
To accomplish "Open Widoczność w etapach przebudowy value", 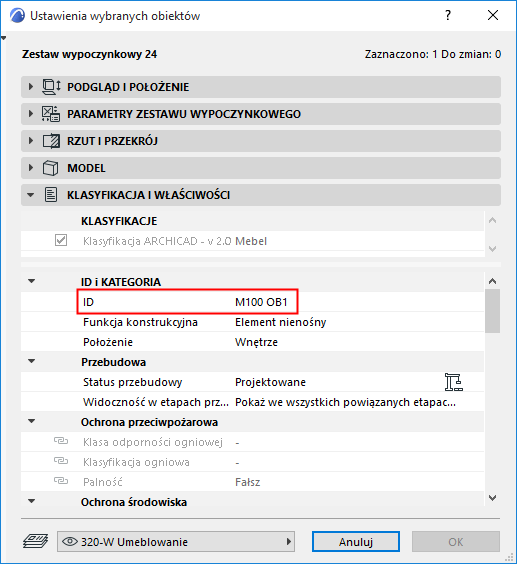I will tap(345, 402).
